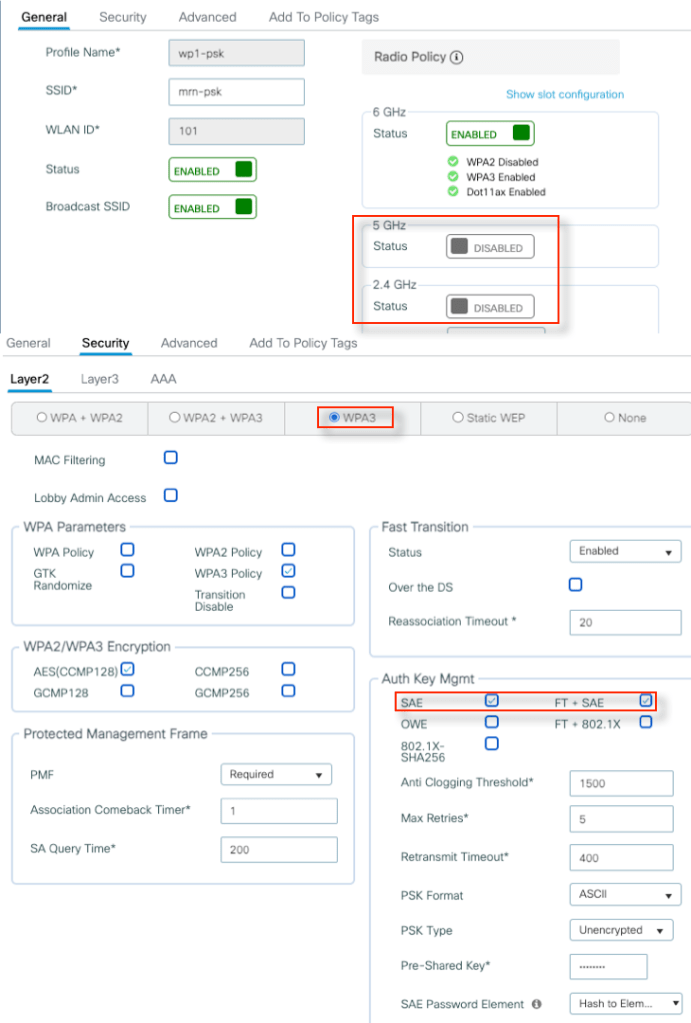
Task: Enable the OWE key management checkbox
Action: pos(491,722)
